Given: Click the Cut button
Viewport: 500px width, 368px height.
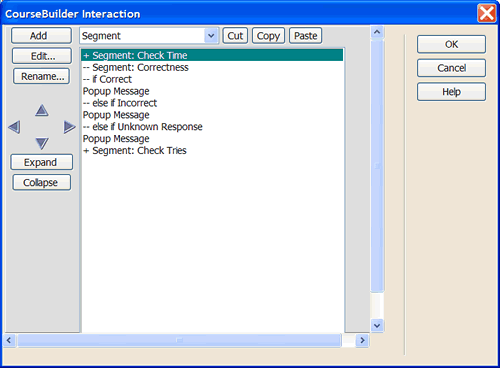Looking at the screenshot, I should coord(235,36).
